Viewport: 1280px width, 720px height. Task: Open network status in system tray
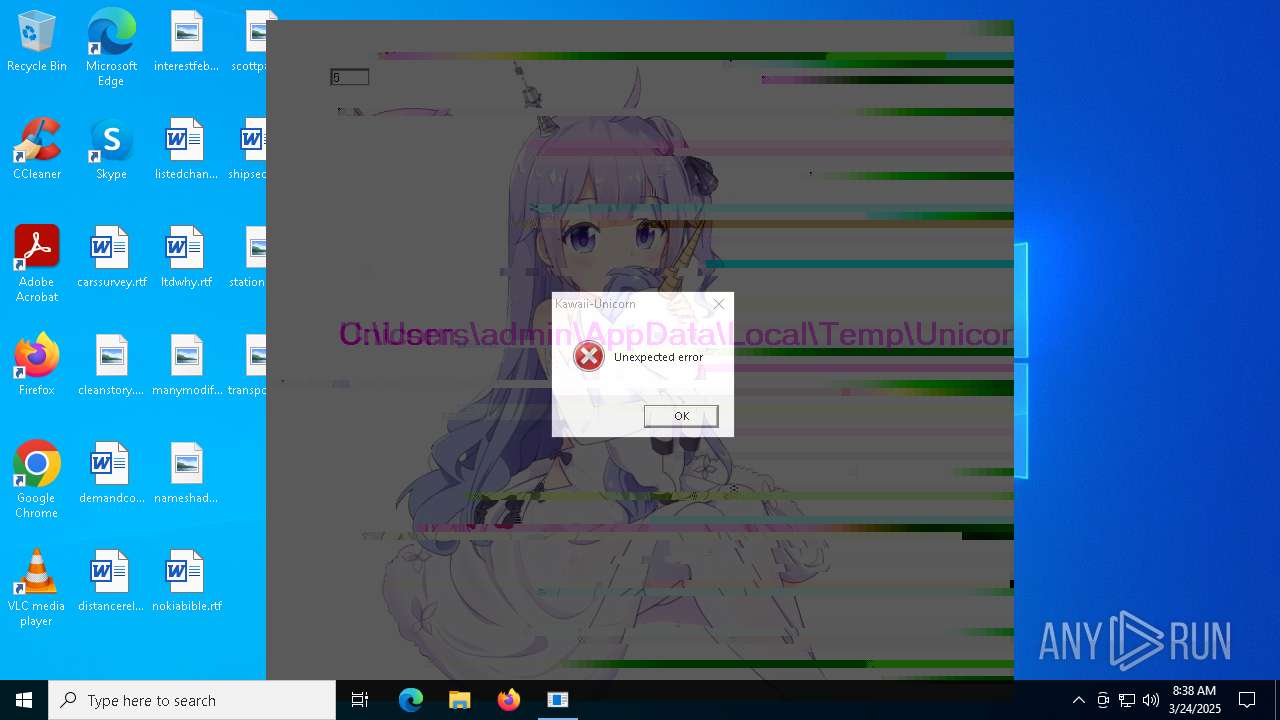(x=1127, y=700)
